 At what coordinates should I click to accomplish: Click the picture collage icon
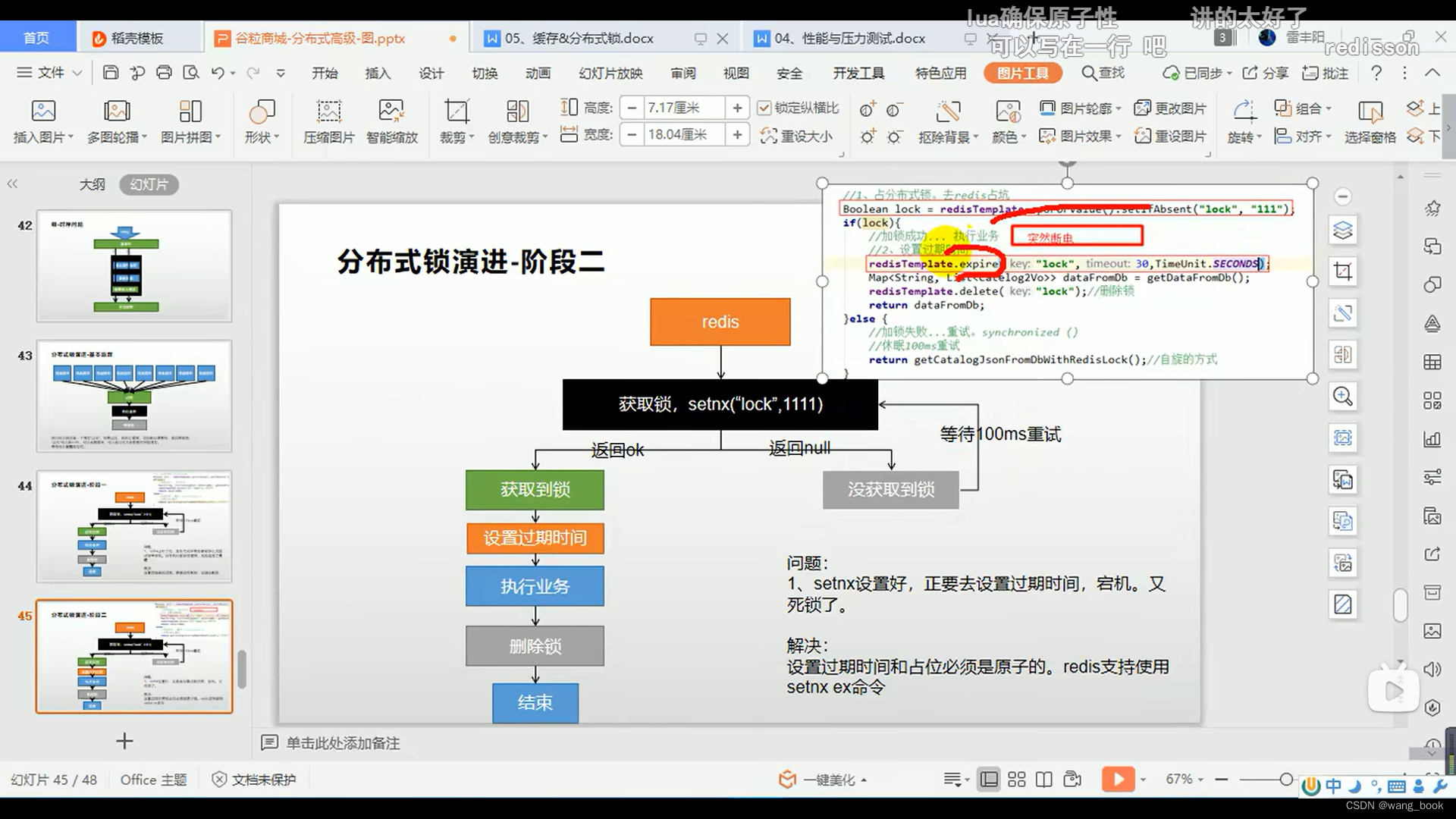tap(190, 111)
